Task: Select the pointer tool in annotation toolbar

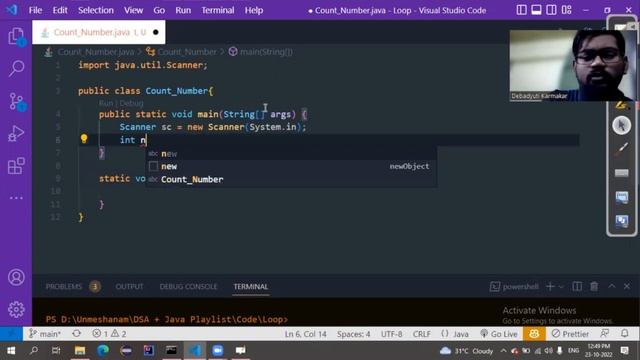Action: click(621, 125)
